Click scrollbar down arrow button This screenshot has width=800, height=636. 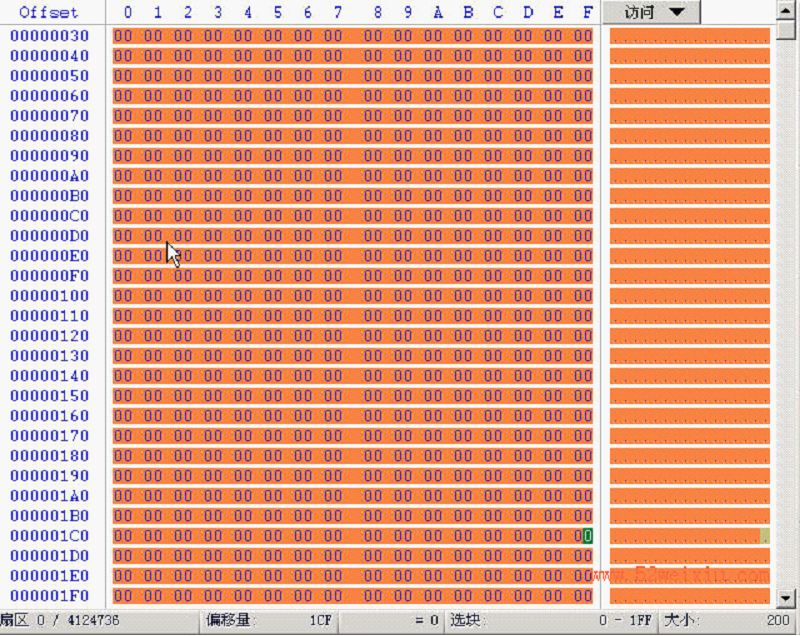[x=785, y=598]
